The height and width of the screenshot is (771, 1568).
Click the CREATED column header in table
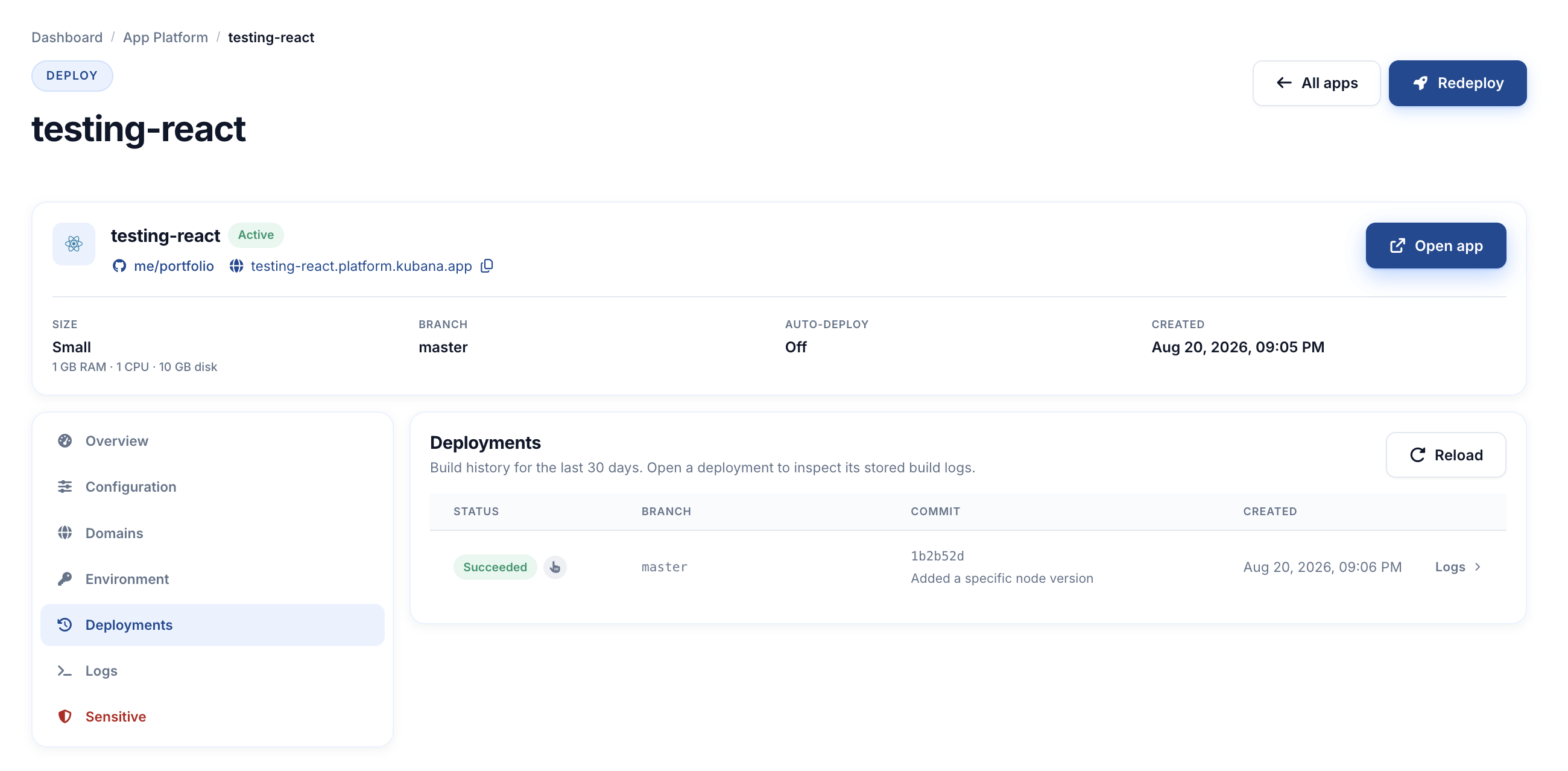(1269, 512)
